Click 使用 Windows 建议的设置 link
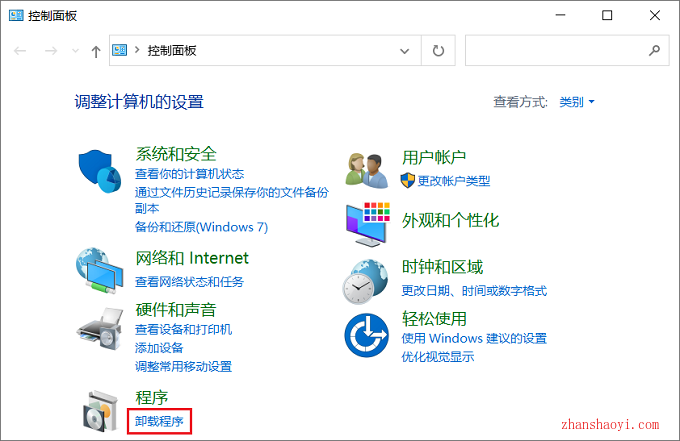The height and width of the screenshot is (441, 680). (474, 338)
